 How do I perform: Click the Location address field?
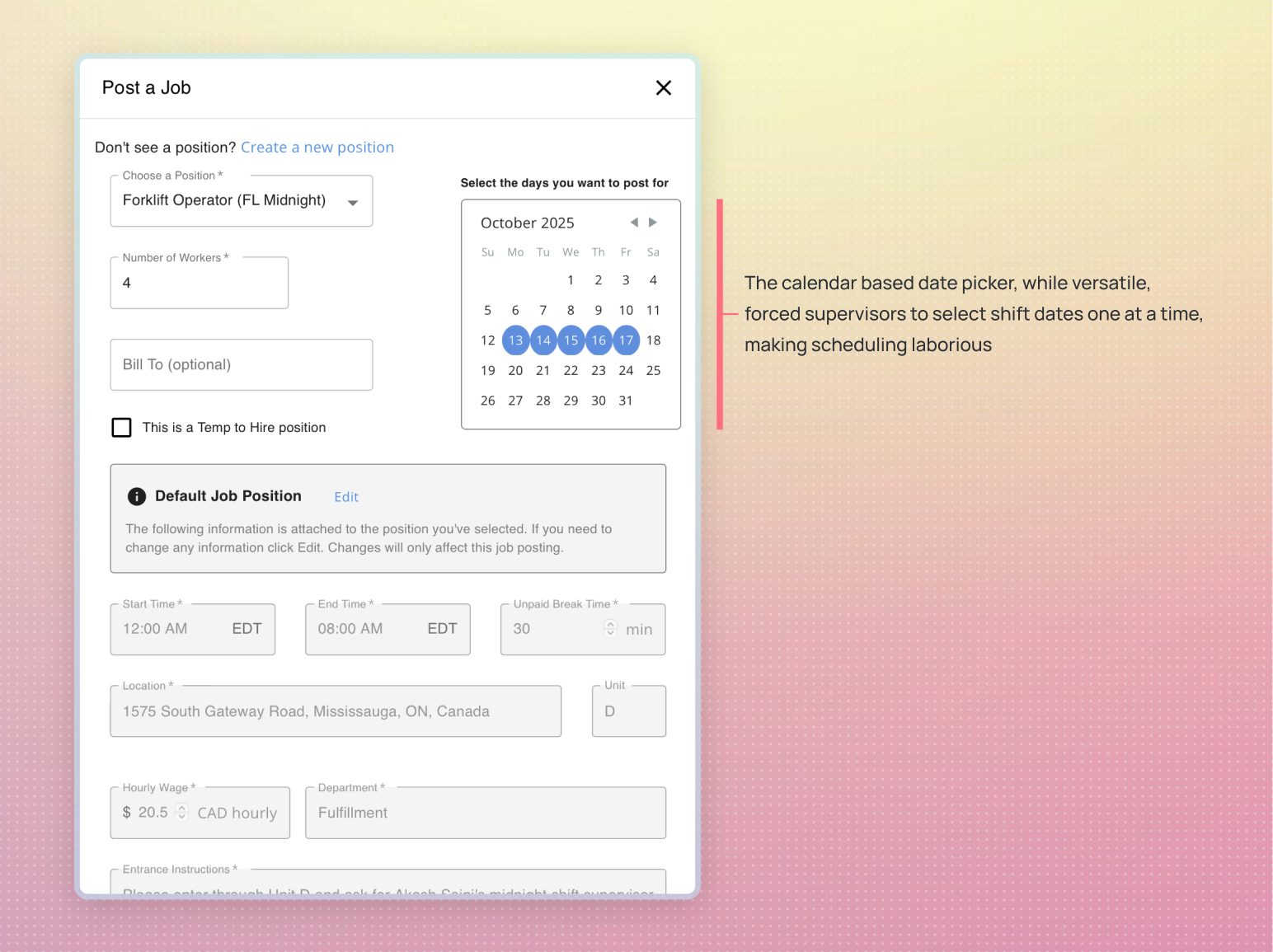tap(336, 711)
